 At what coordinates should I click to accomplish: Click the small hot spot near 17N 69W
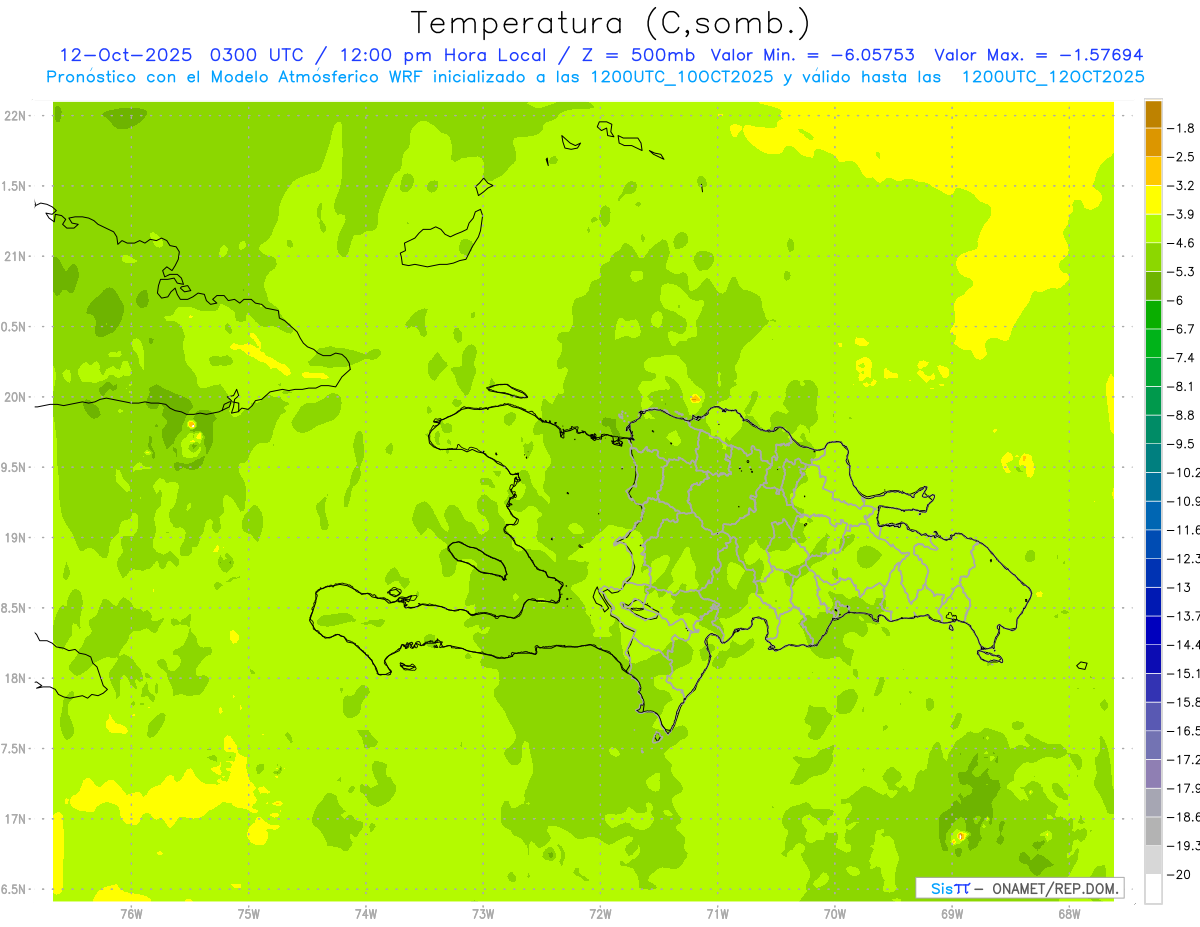(x=960, y=836)
